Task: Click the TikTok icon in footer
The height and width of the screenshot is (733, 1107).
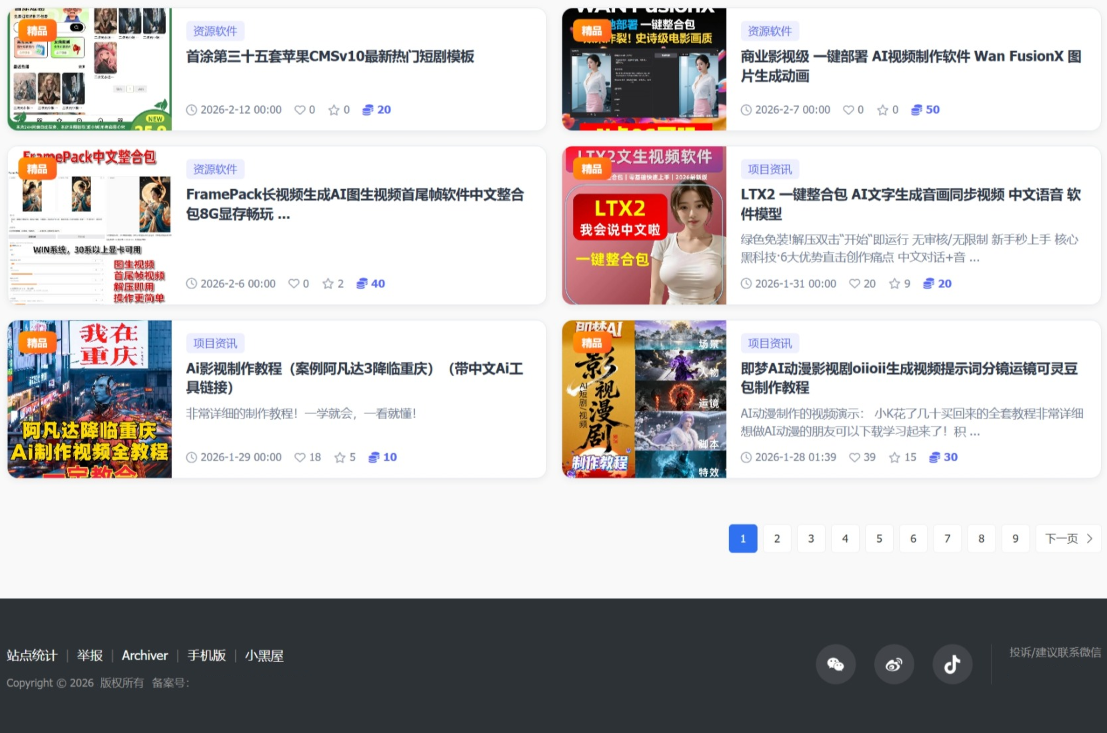Action: (952, 664)
